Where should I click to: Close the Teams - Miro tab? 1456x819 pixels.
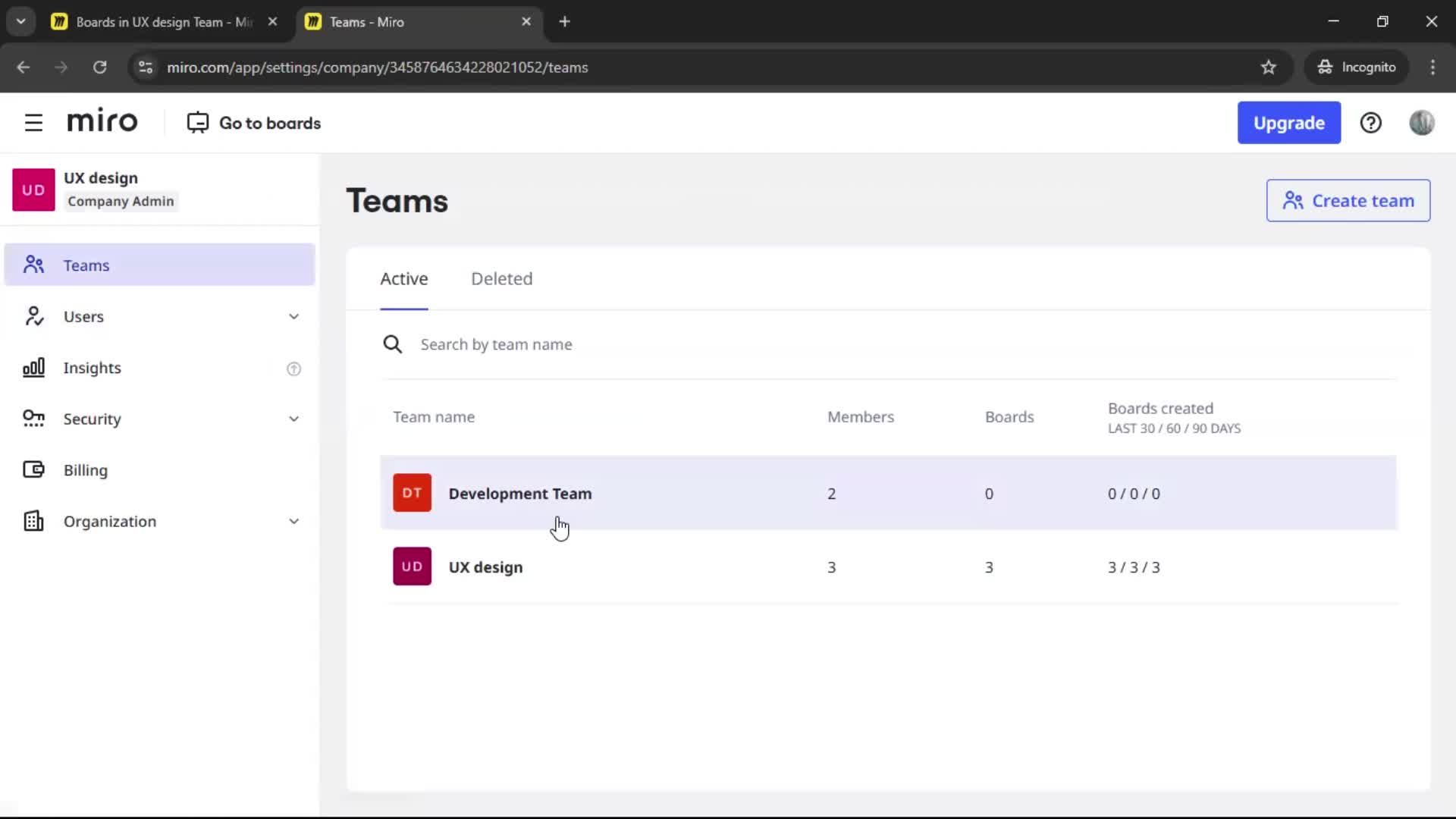point(526,22)
